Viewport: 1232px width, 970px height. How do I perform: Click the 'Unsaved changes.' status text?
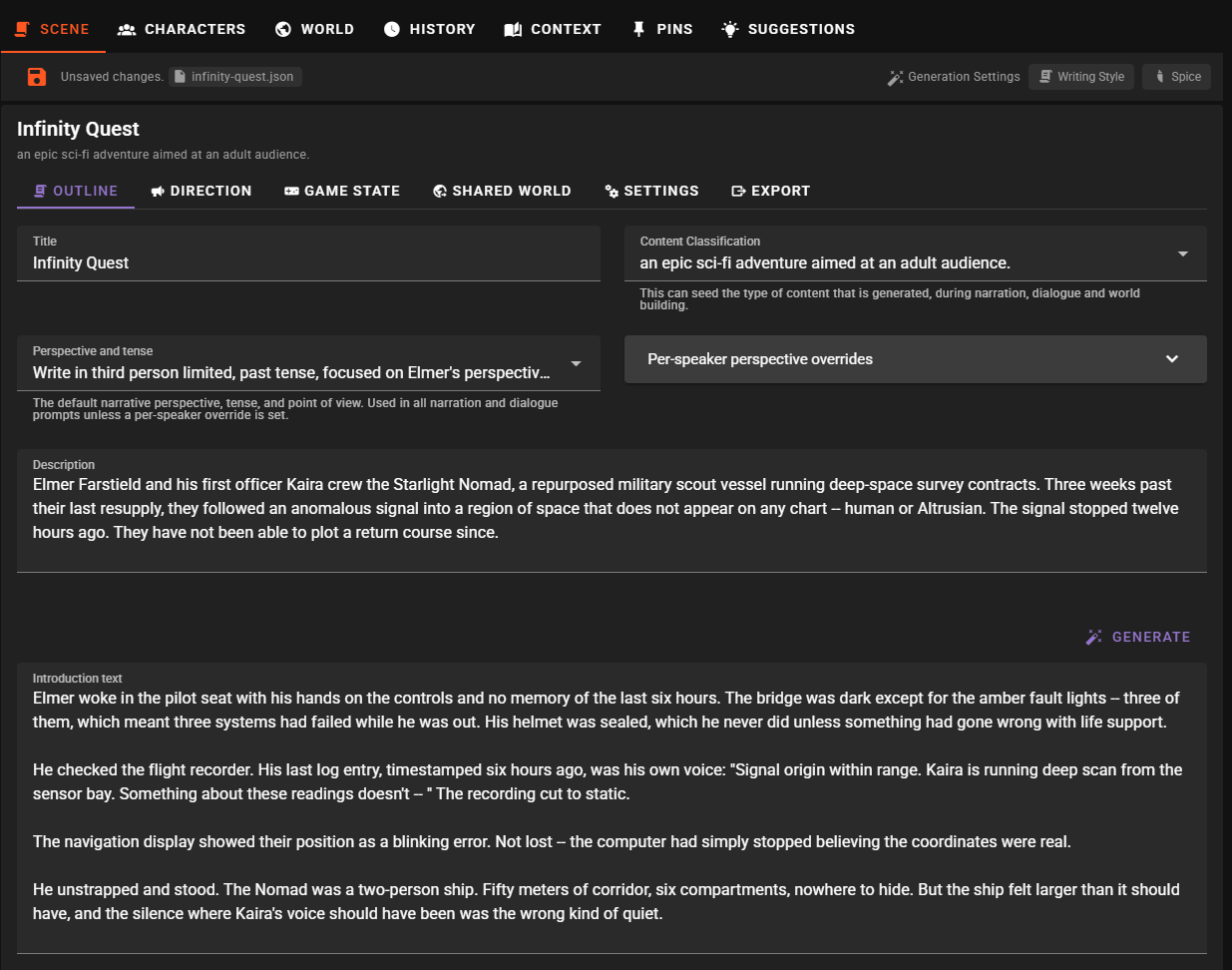112,77
